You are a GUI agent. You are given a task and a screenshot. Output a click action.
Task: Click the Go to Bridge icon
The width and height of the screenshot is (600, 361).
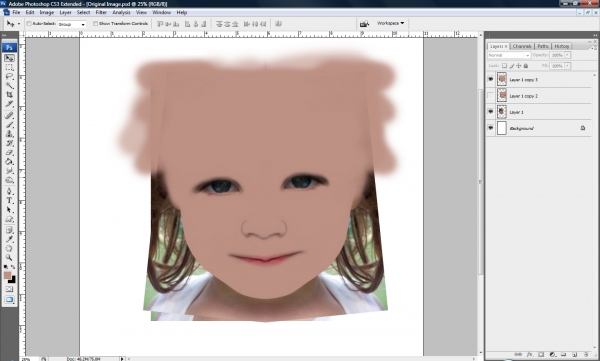point(364,24)
